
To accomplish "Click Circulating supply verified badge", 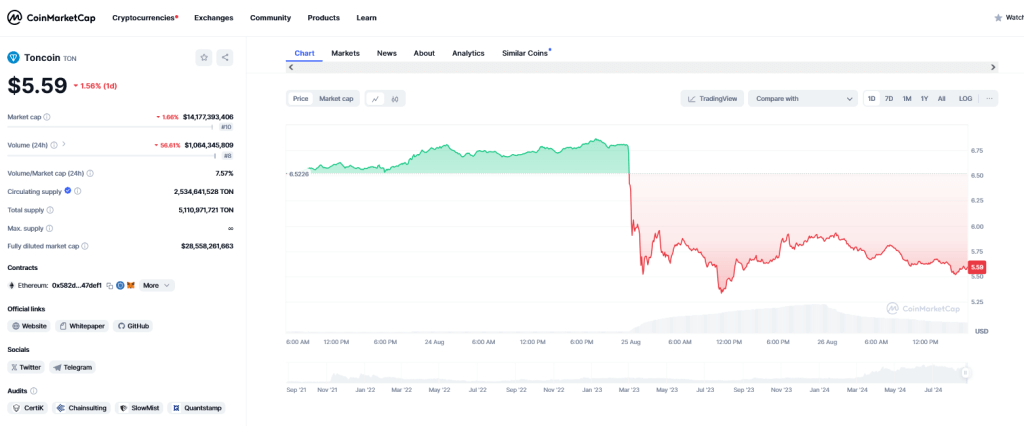I will tap(68, 191).
